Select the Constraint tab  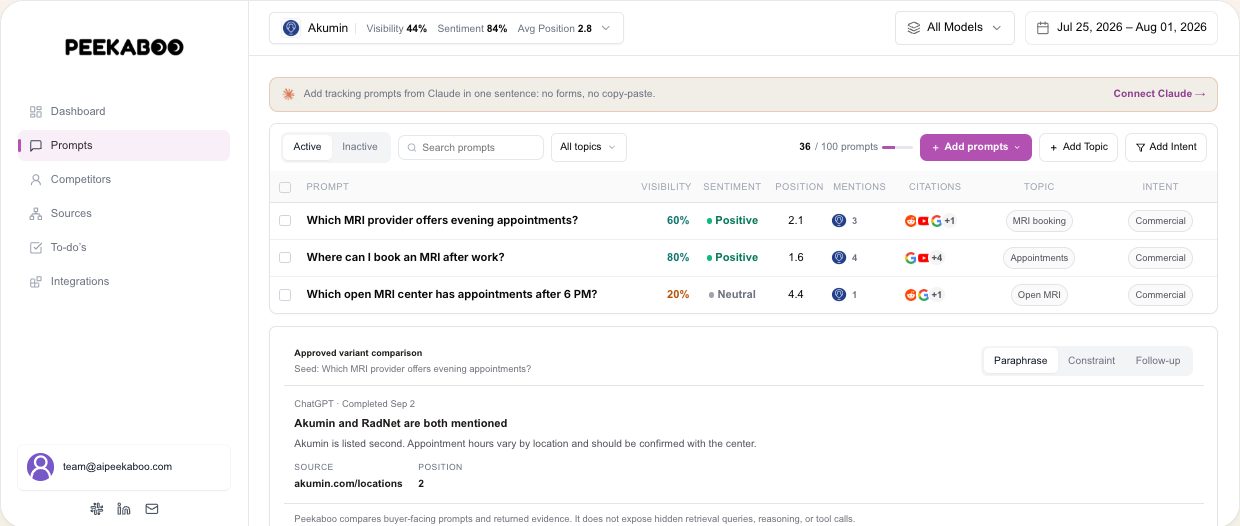[1091, 361]
